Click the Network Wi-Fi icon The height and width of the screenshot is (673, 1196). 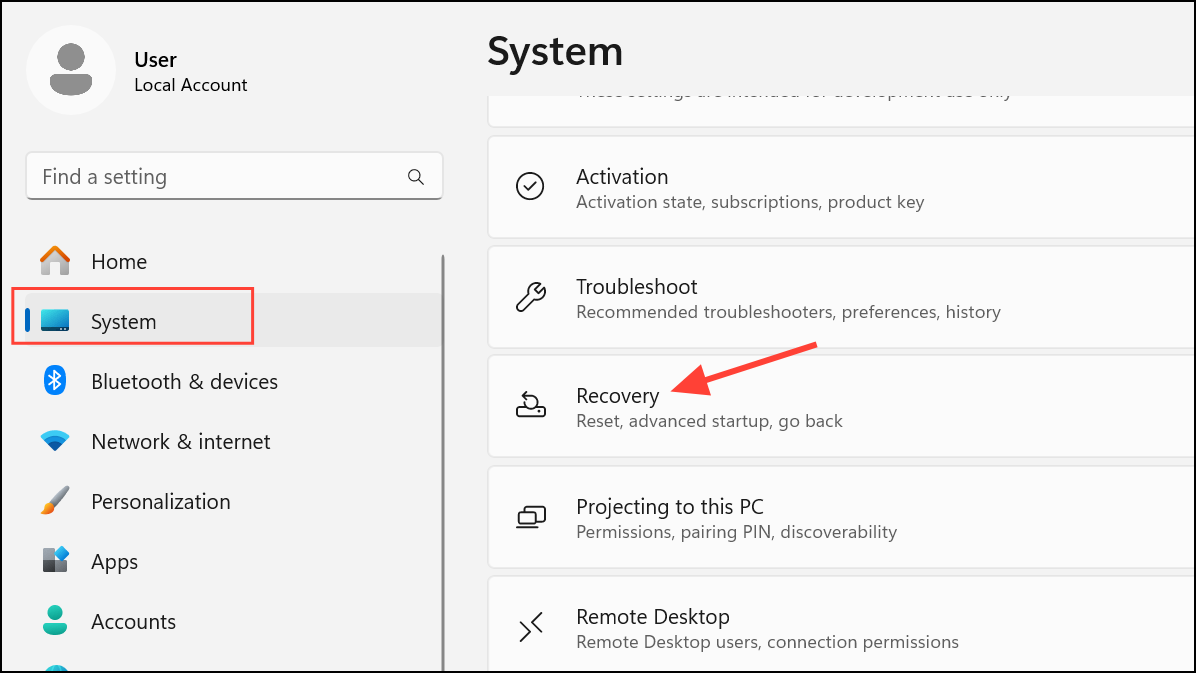55,441
